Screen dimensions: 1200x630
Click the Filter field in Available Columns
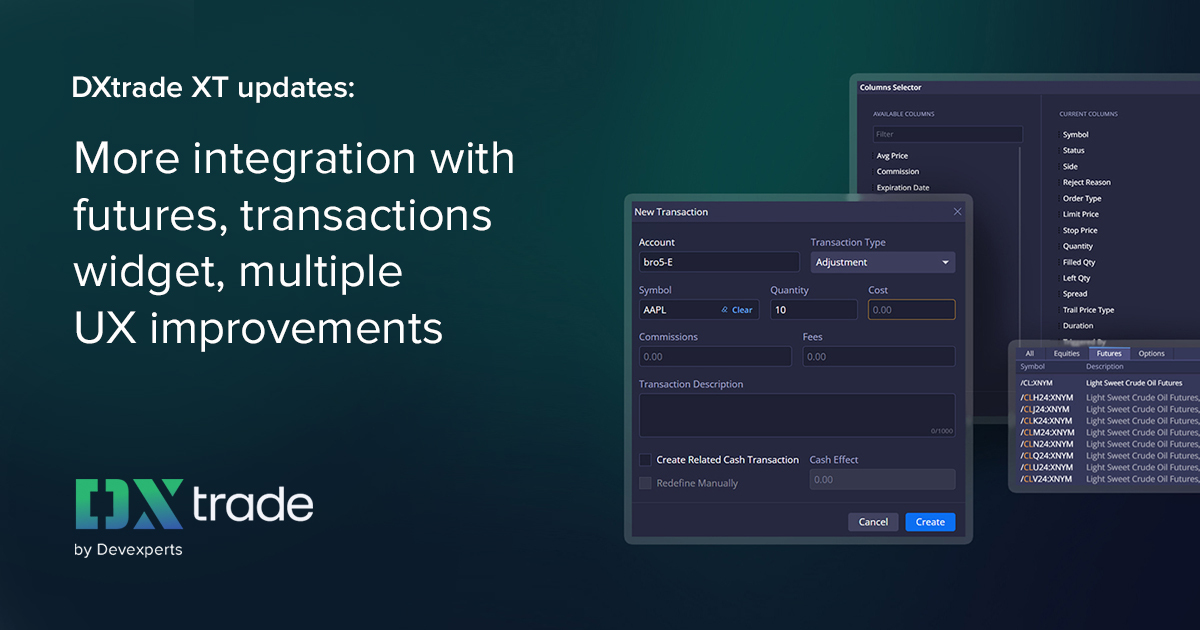click(x=946, y=133)
